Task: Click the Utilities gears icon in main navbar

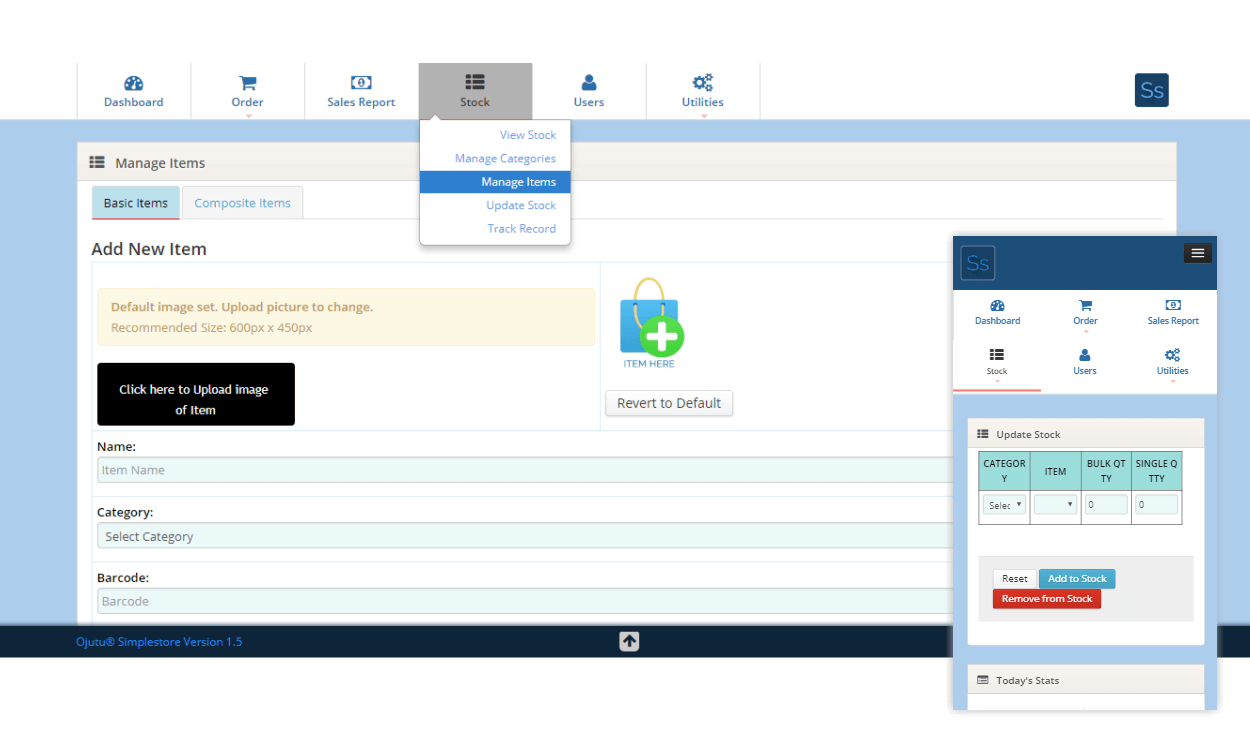Action: (703, 83)
